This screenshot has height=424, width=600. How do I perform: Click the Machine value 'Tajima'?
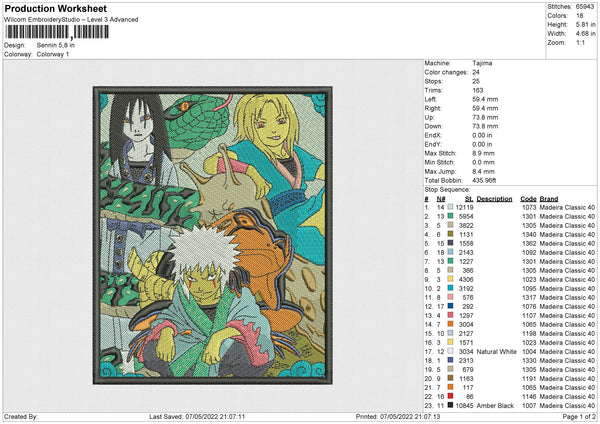click(x=482, y=63)
